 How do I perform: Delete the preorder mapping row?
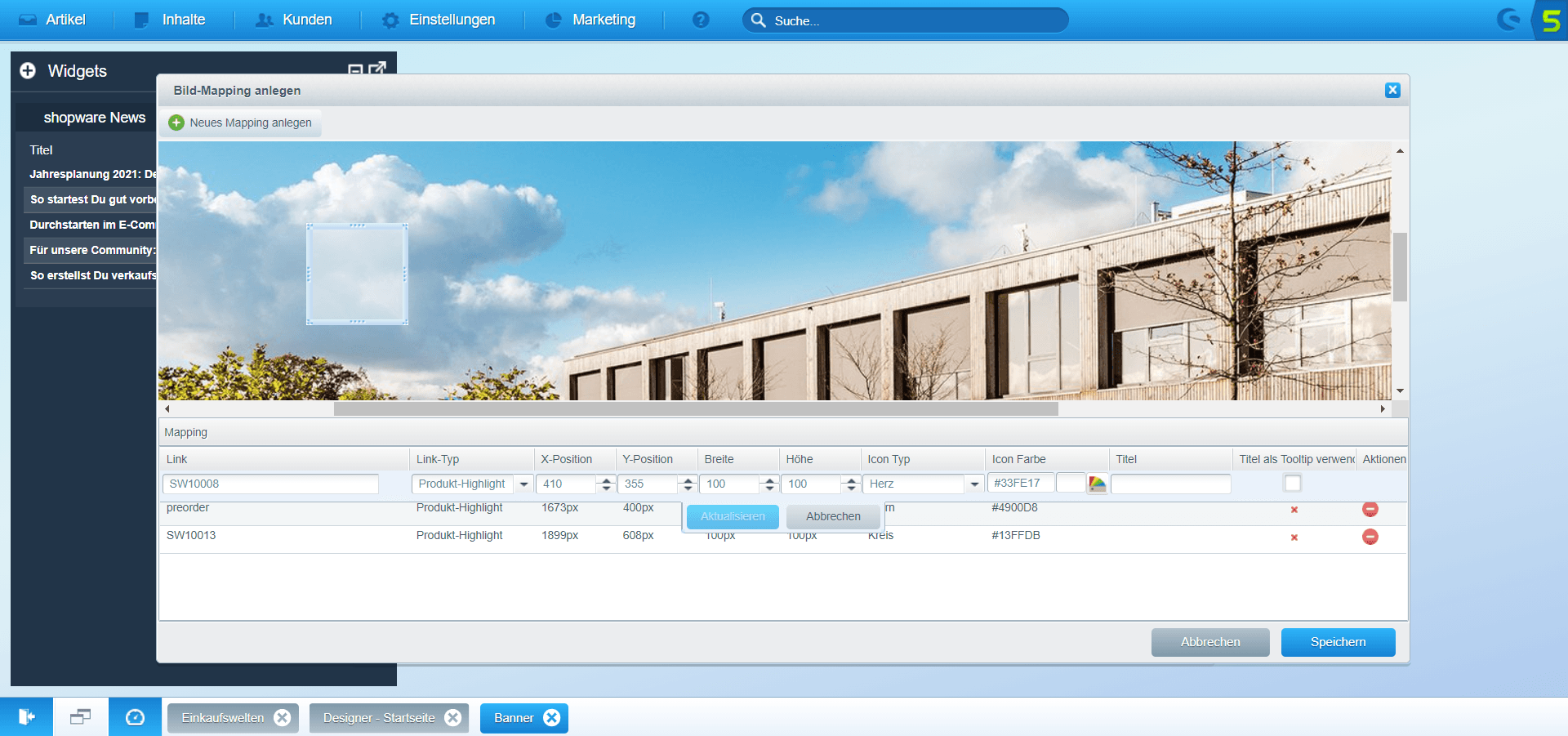click(x=1370, y=509)
